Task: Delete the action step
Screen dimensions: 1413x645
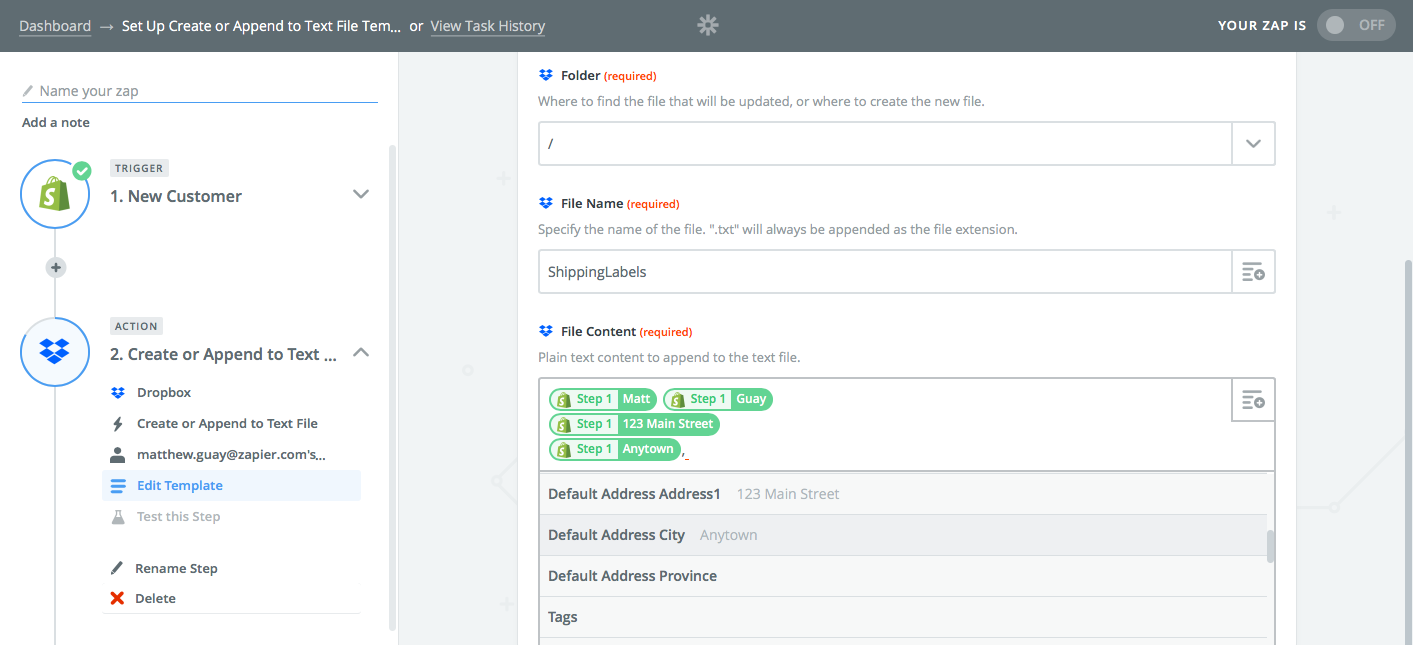Action: click(155, 599)
